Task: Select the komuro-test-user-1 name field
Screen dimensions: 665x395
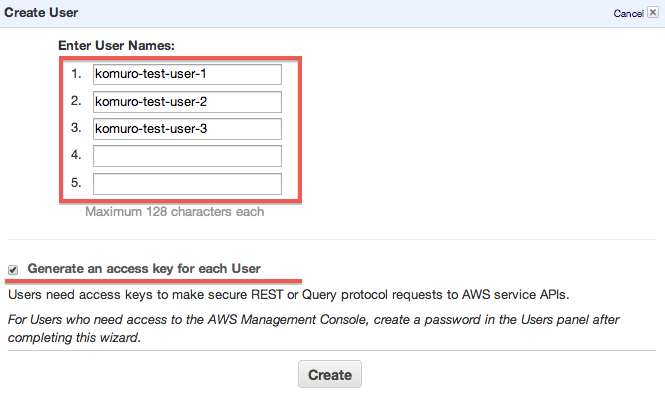Action: 187,74
